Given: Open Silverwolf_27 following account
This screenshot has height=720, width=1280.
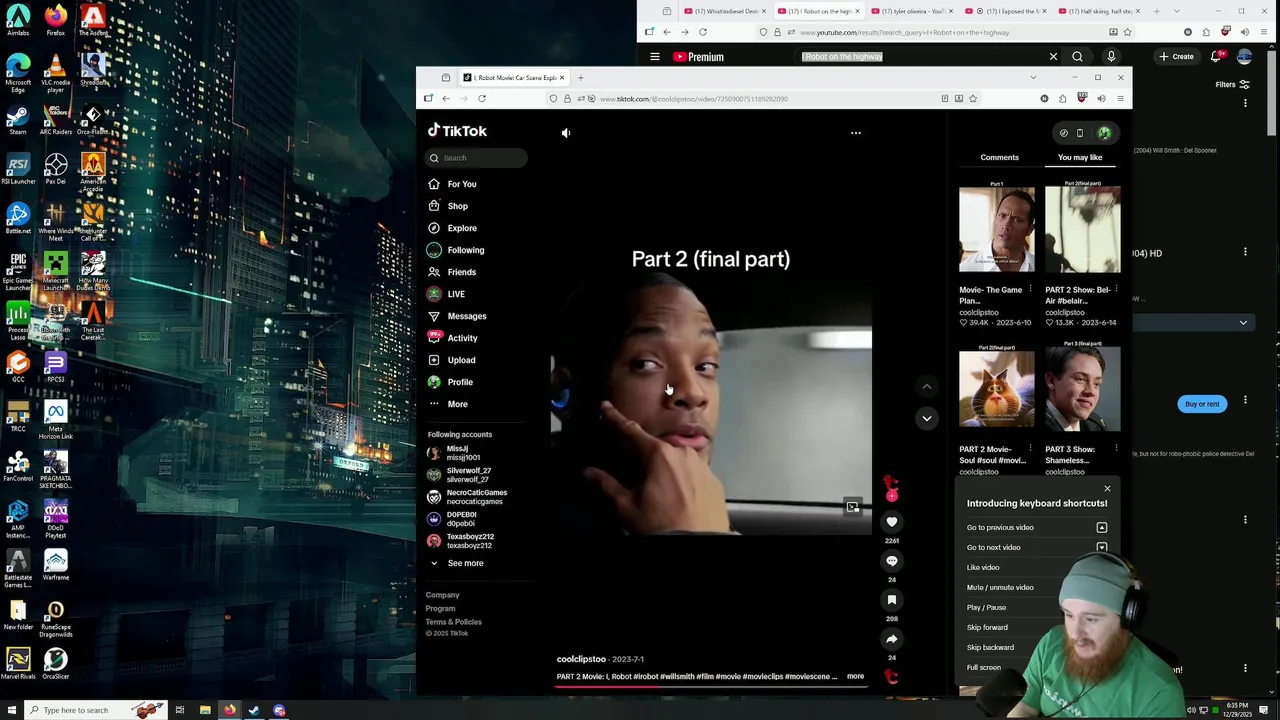Looking at the screenshot, I should [x=468, y=475].
